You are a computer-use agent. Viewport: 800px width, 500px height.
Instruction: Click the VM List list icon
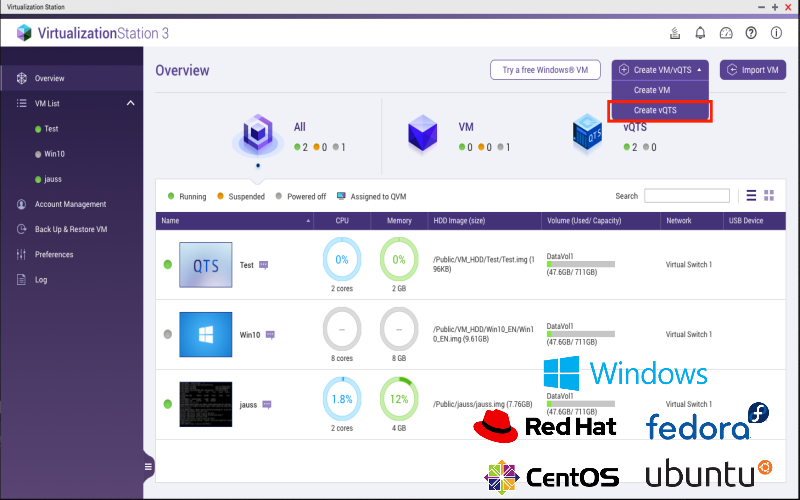21,103
